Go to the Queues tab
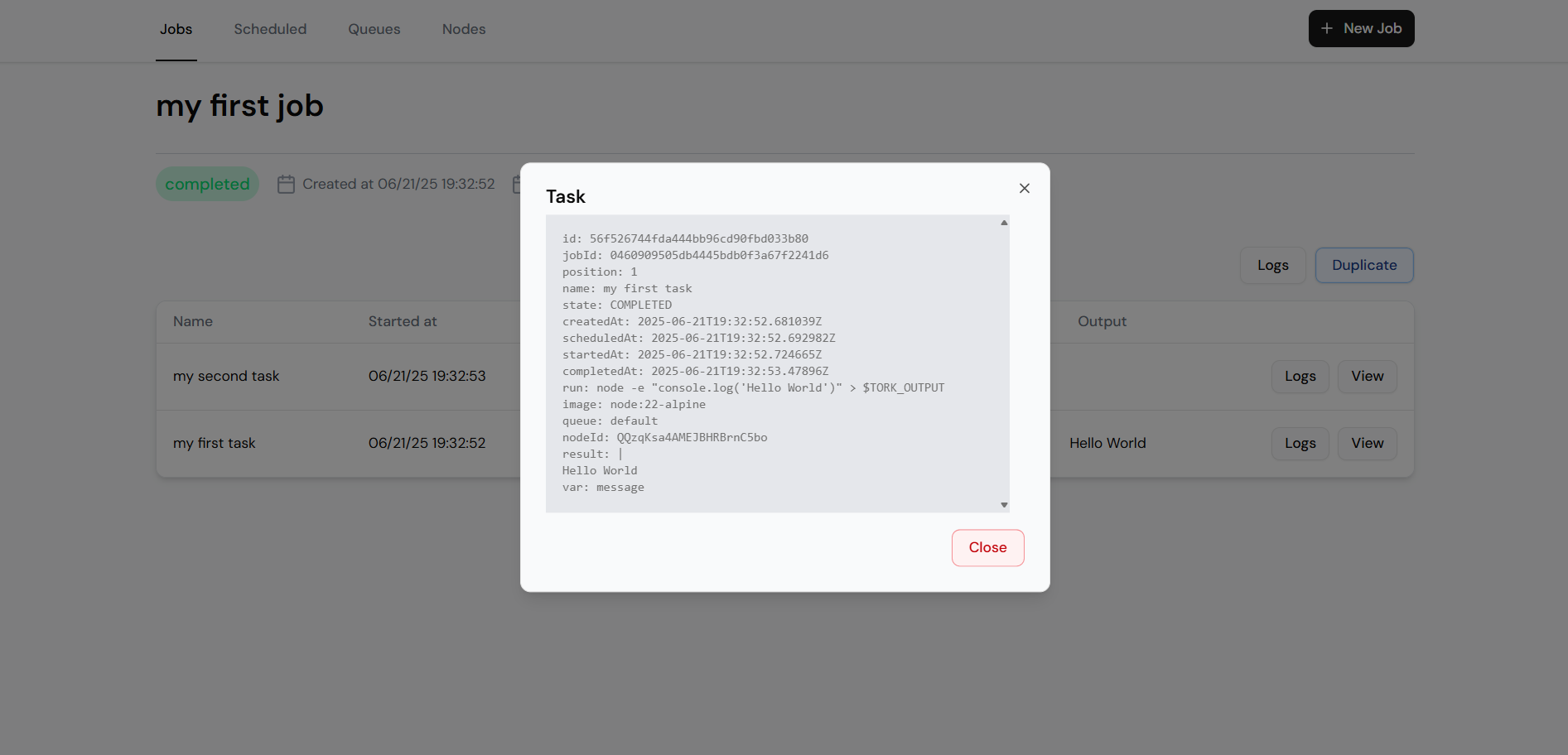1568x755 pixels. coord(374,30)
